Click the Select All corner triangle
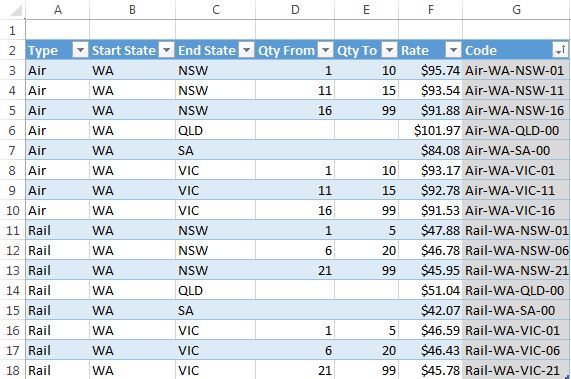Image resolution: width=571 pixels, height=379 pixels. [16, 11]
